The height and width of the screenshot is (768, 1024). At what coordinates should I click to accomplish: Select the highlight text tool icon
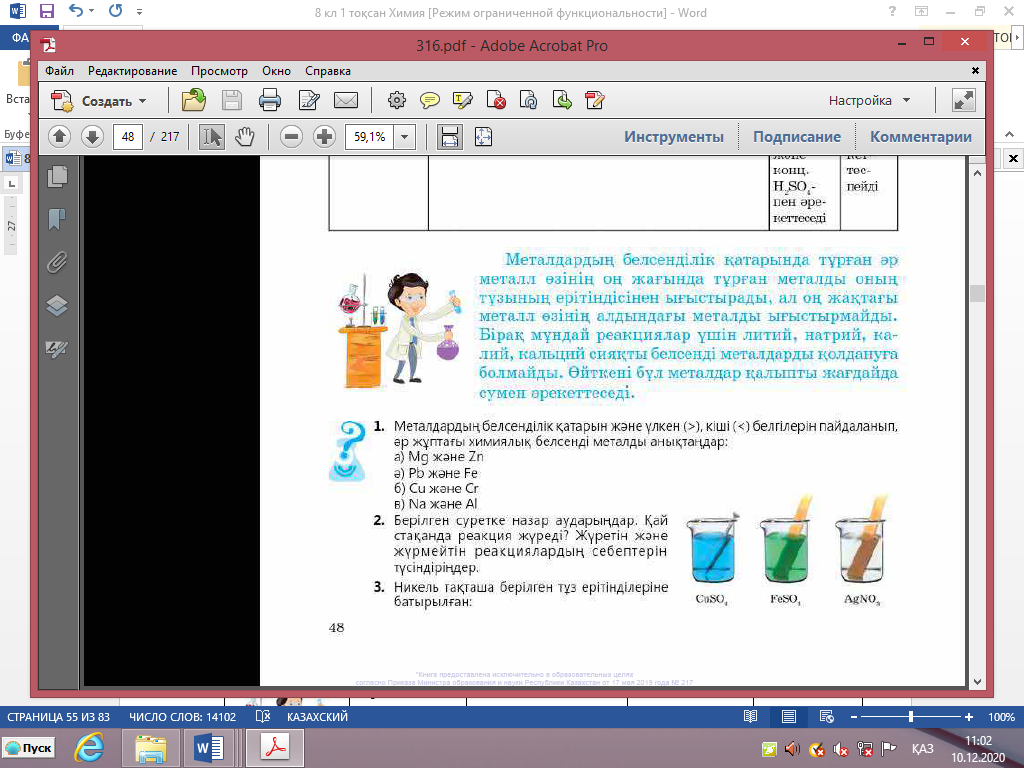pyautogui.click(x=462, y=101)
